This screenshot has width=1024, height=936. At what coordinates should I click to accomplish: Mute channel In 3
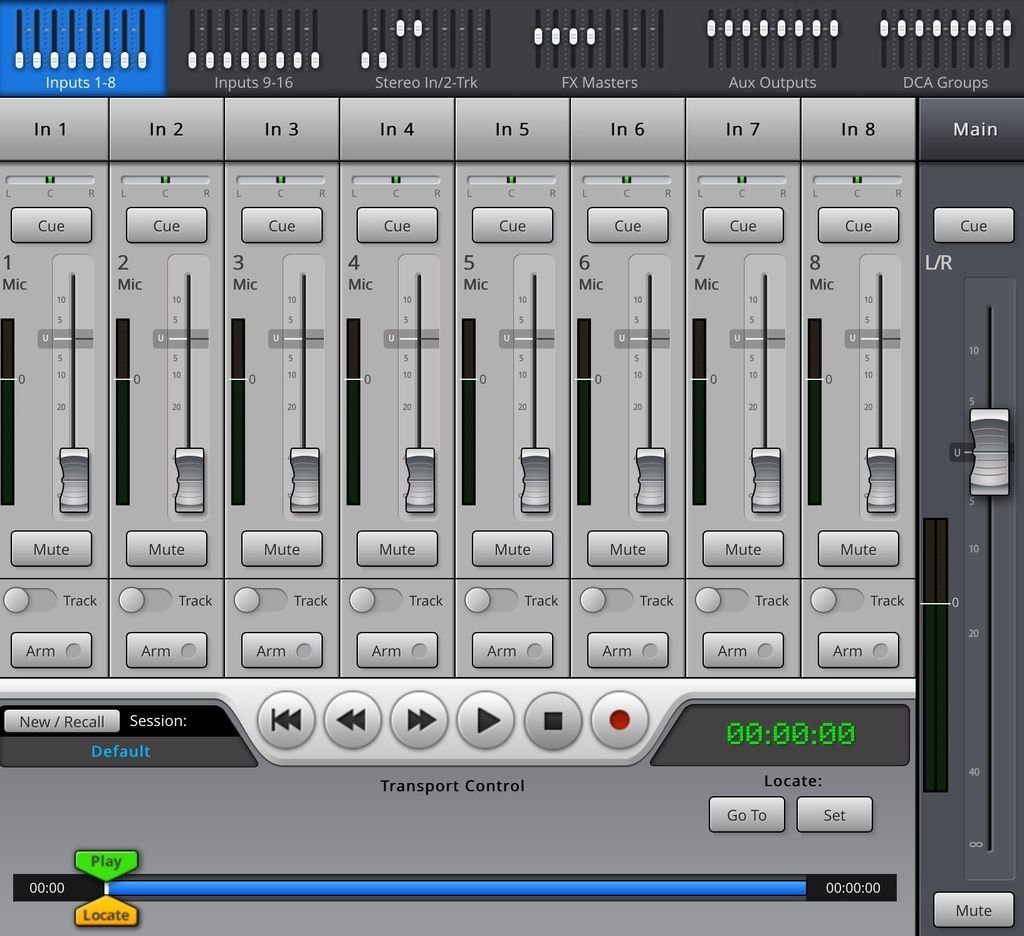(281, 549)
